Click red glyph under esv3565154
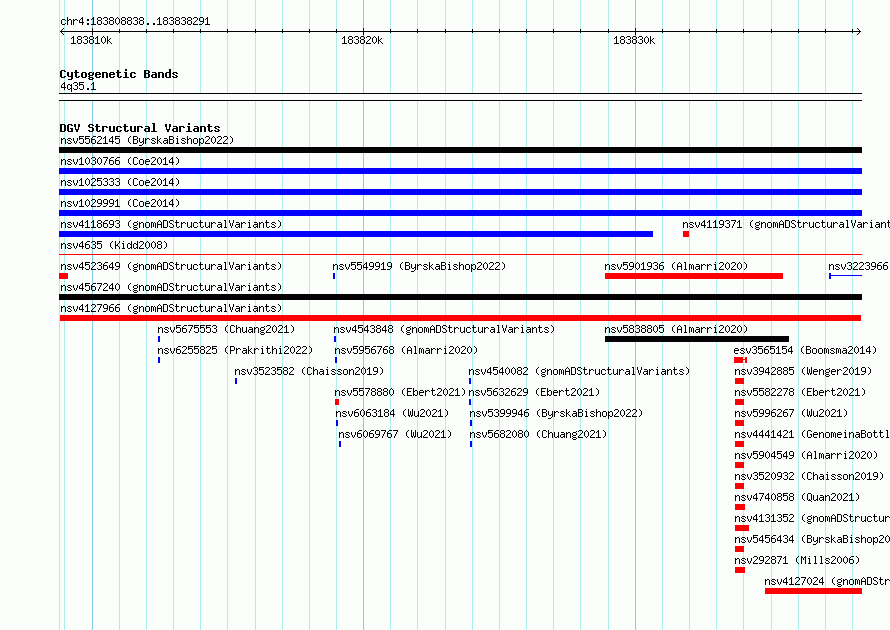 [740, 360]
